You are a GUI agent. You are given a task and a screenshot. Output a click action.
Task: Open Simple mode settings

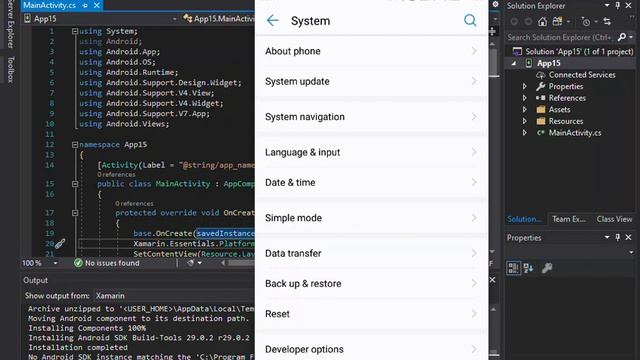[x=371, y=218]
